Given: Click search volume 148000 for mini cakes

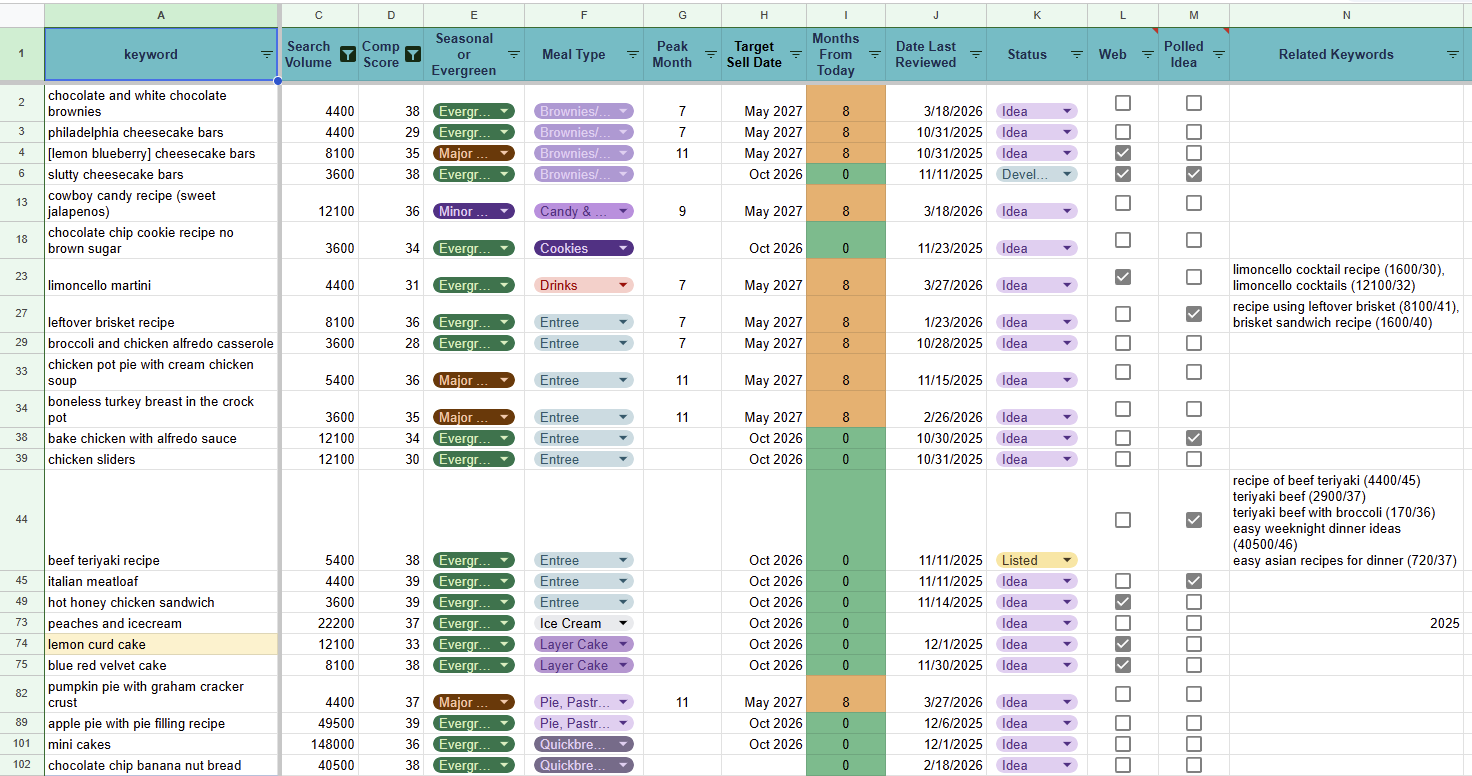Looking at the screenshot, I should (320, 744).
